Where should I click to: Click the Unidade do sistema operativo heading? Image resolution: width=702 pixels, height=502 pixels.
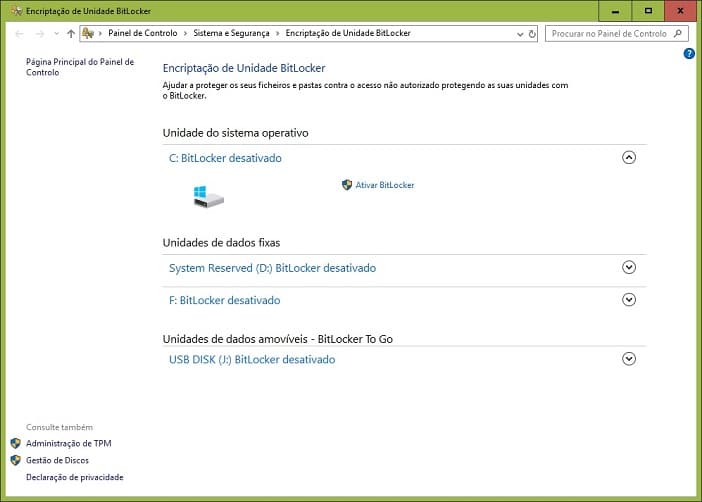click(x=235, y=133)
